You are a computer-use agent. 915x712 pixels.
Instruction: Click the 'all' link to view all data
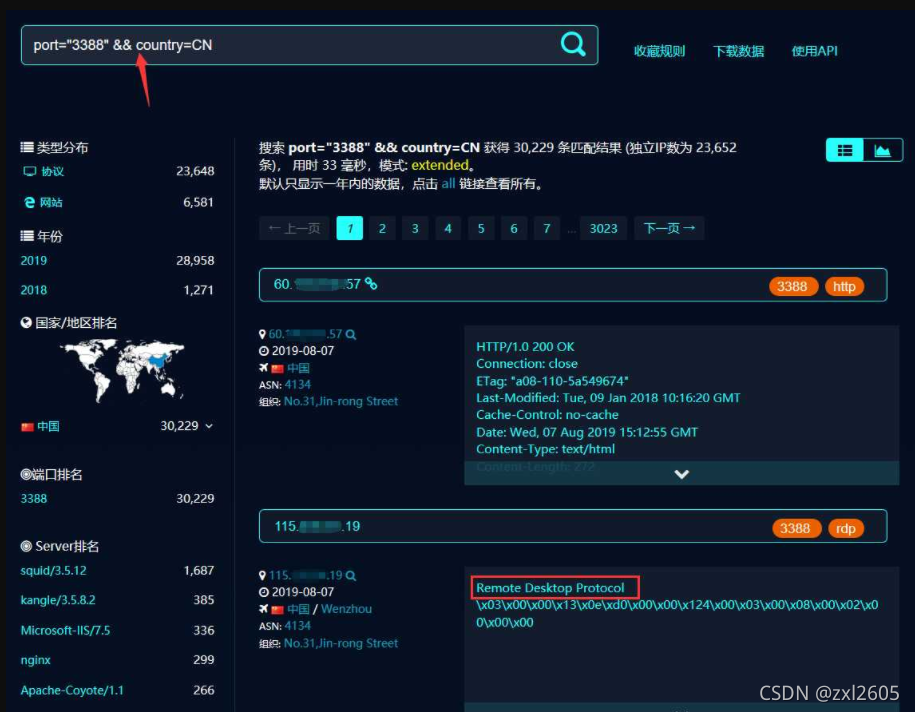[x=448, y=184]
